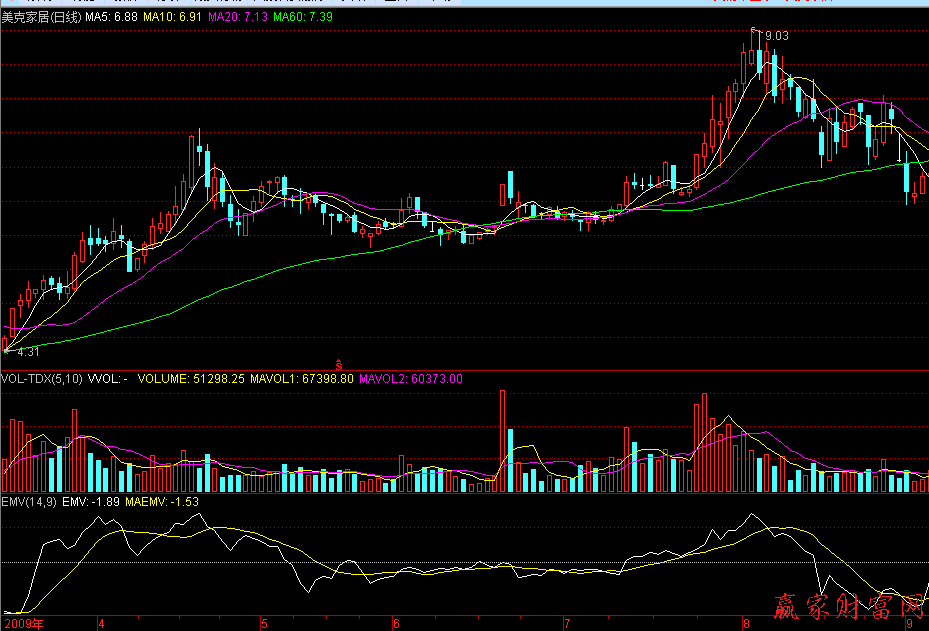Click the 9.03 high price marker
The width and height of the screenshot is (929, 631).
(776, 36)
